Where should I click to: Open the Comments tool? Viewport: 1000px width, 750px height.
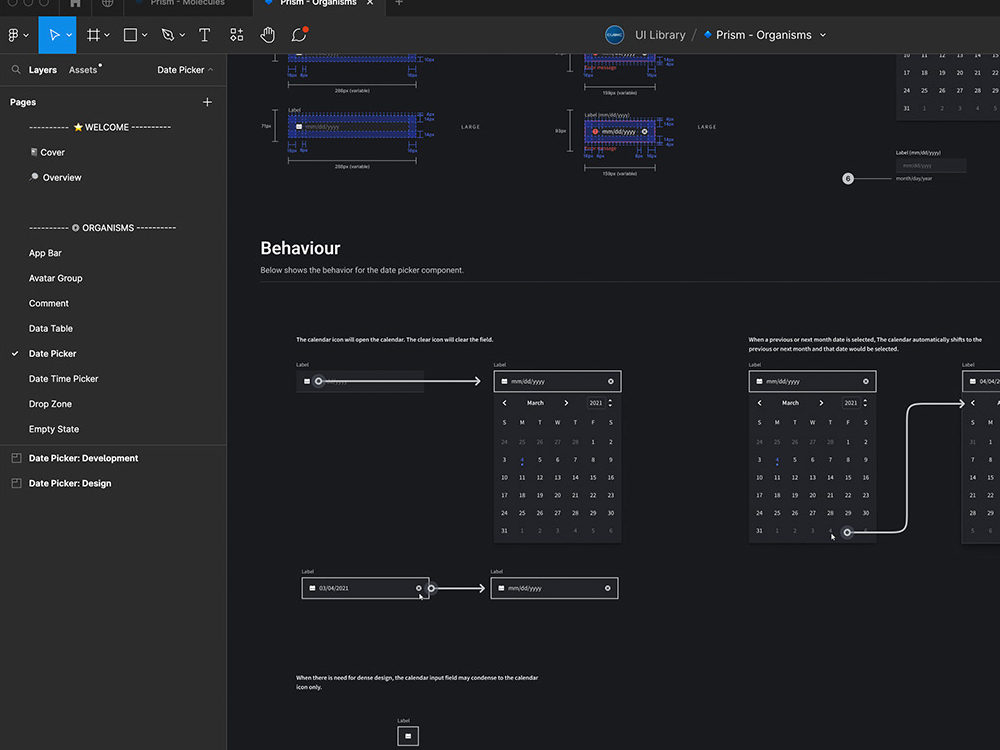click(298, 35)
